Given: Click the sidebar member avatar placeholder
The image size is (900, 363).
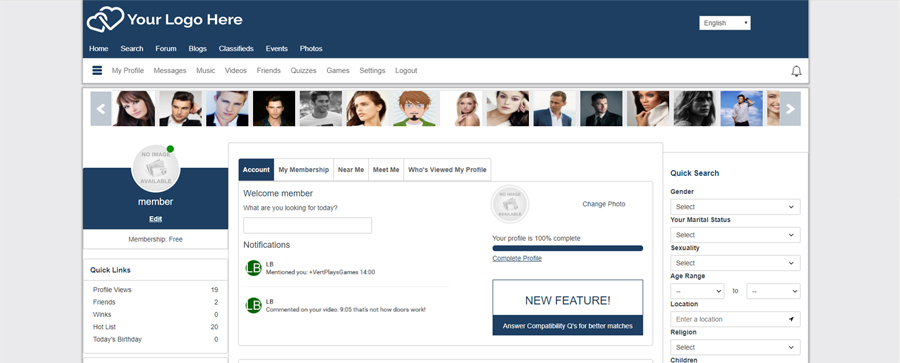Looking at the screenshot, I should pyautogui.click(x=156, y=168).
